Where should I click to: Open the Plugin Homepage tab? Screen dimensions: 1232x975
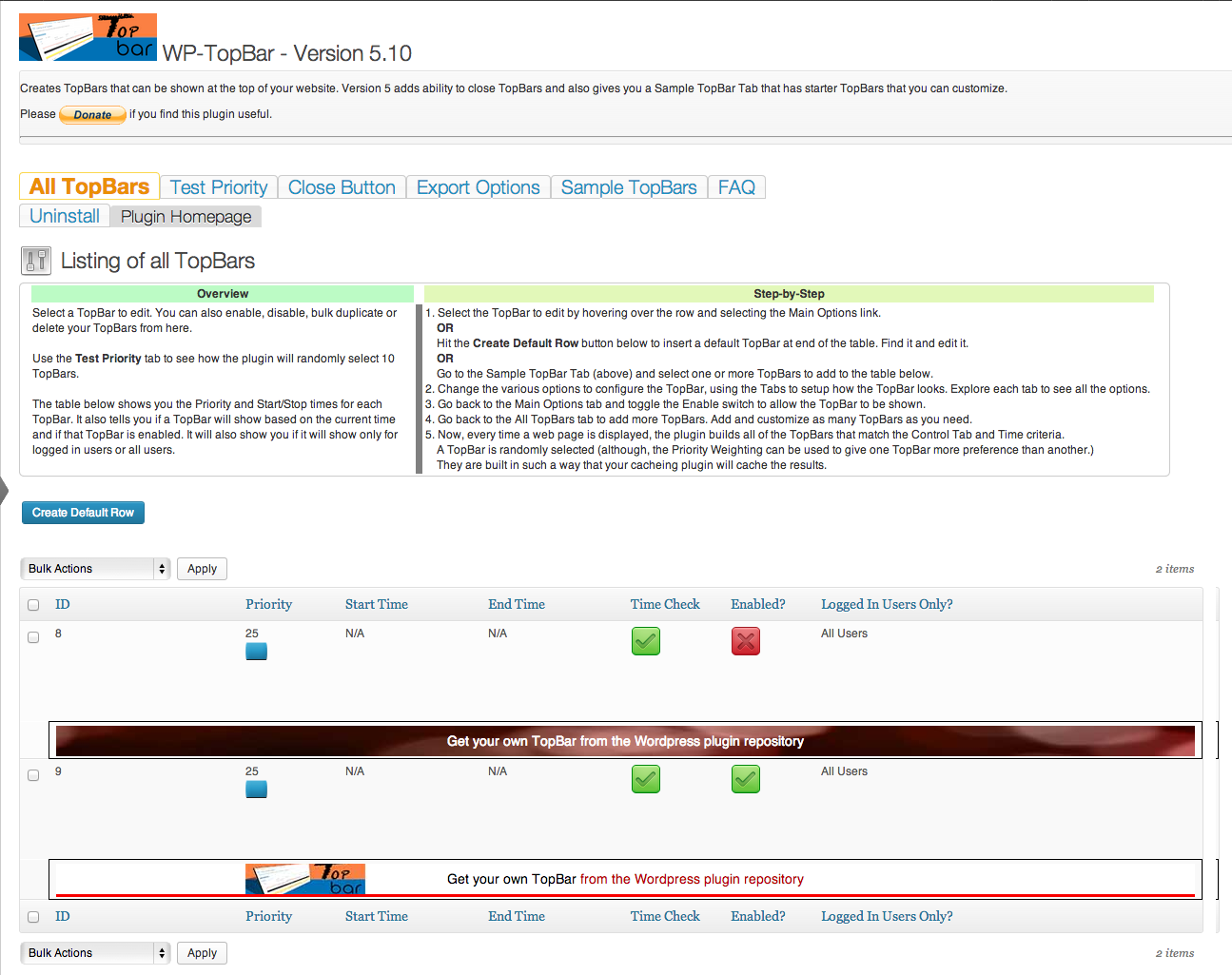[186, 217]
